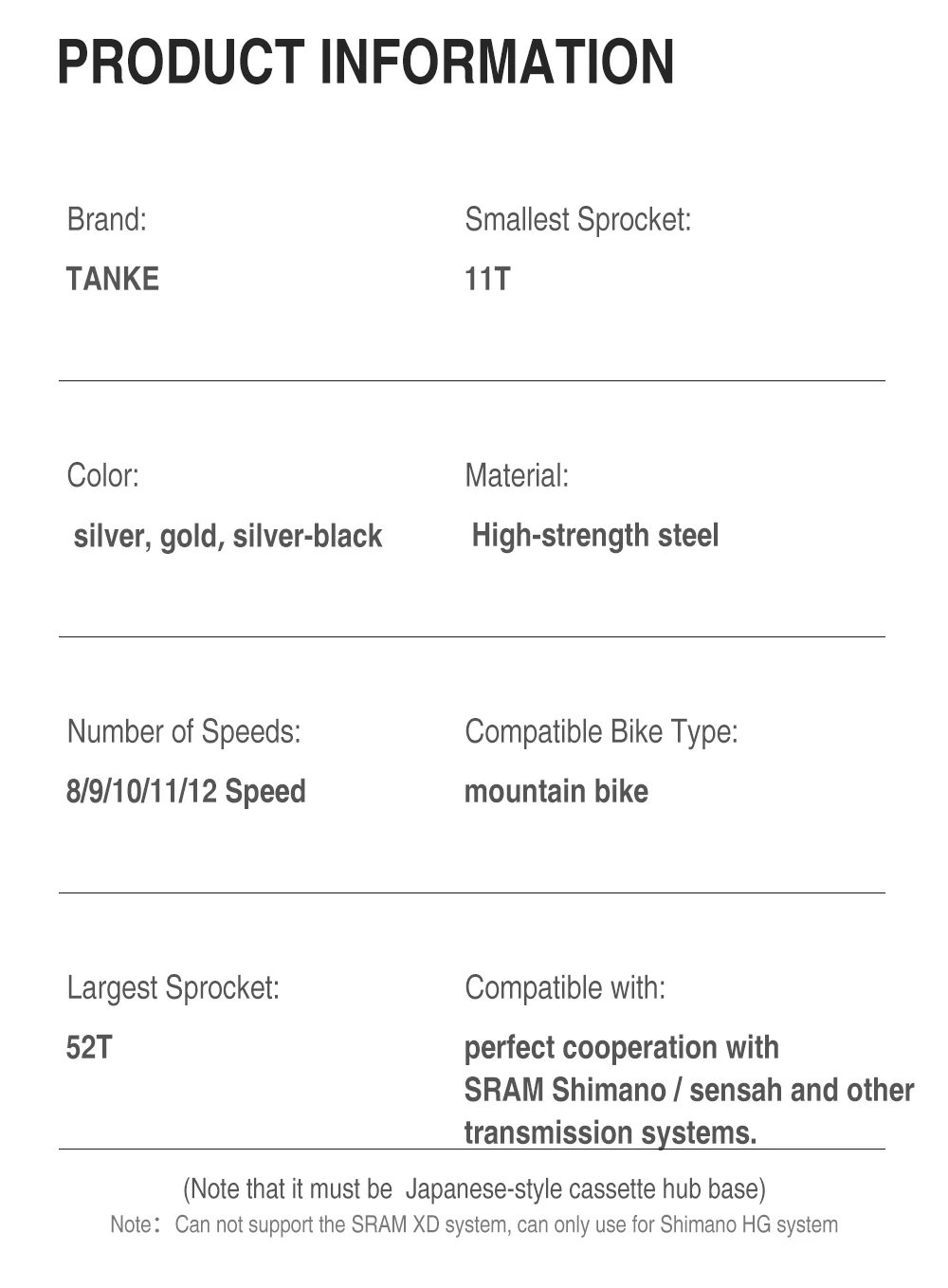
Task: Click the 8/9/10/11/12 Speed value
Action: (x=186, y=791)
